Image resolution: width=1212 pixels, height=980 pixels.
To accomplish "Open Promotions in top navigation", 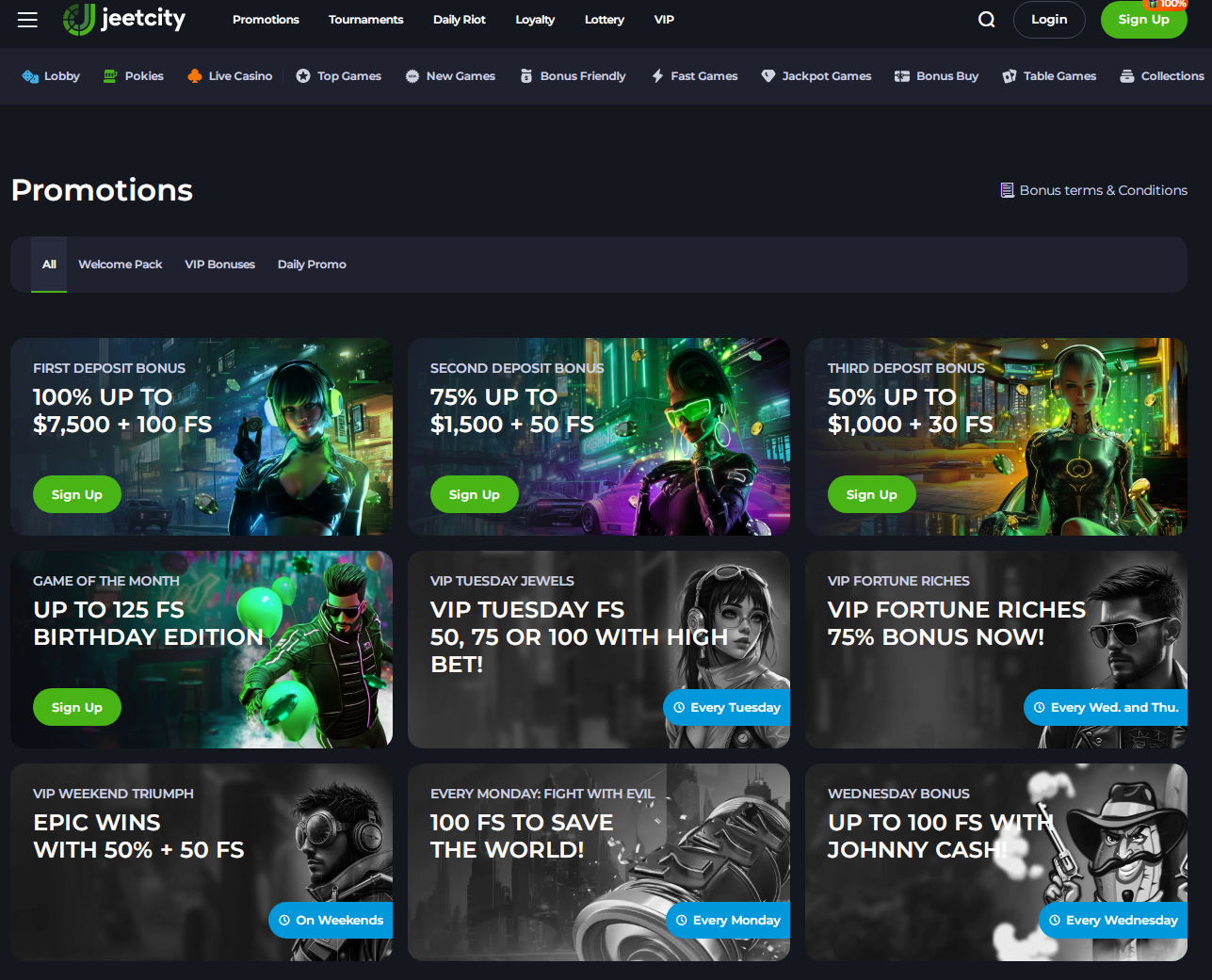I will [x=266, y=20].
